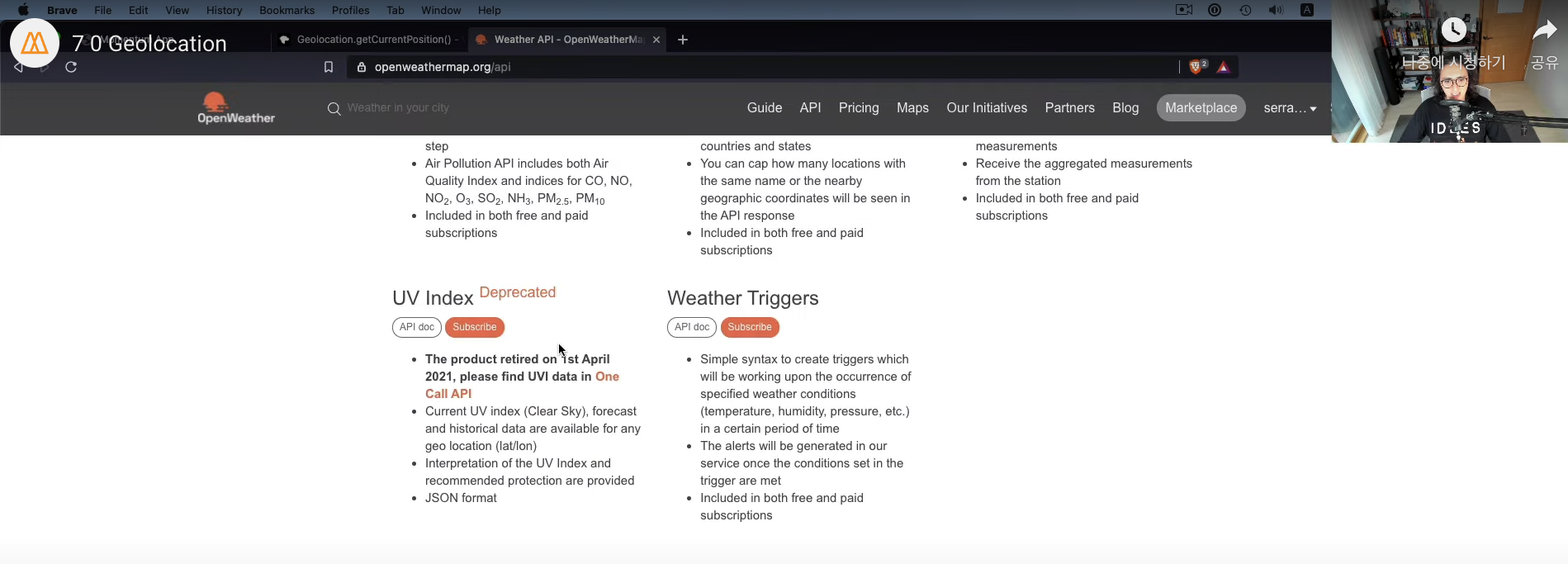1568x564 pixels.
Task: Open the Blog nav link
Action: tap(1125, 107)
